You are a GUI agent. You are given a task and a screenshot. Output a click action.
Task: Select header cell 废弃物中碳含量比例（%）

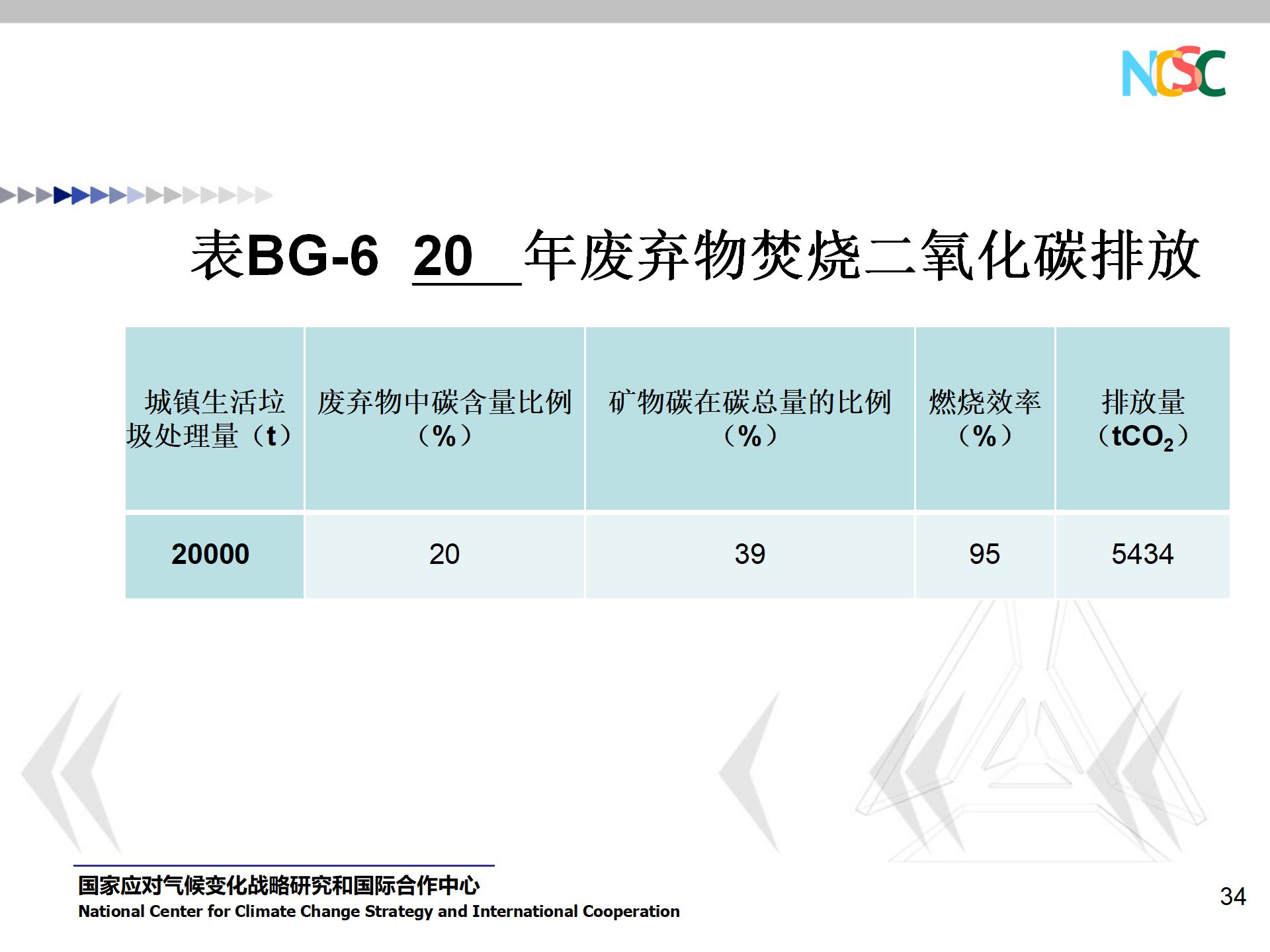[x=444, y=418]
